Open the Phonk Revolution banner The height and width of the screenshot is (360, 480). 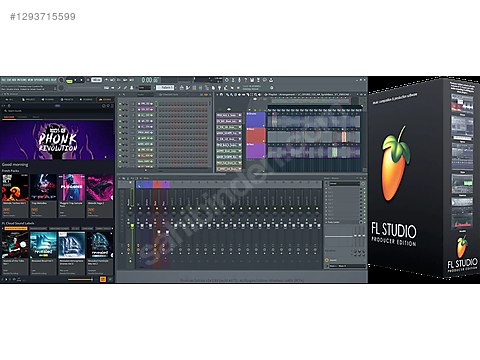point(57,140)
